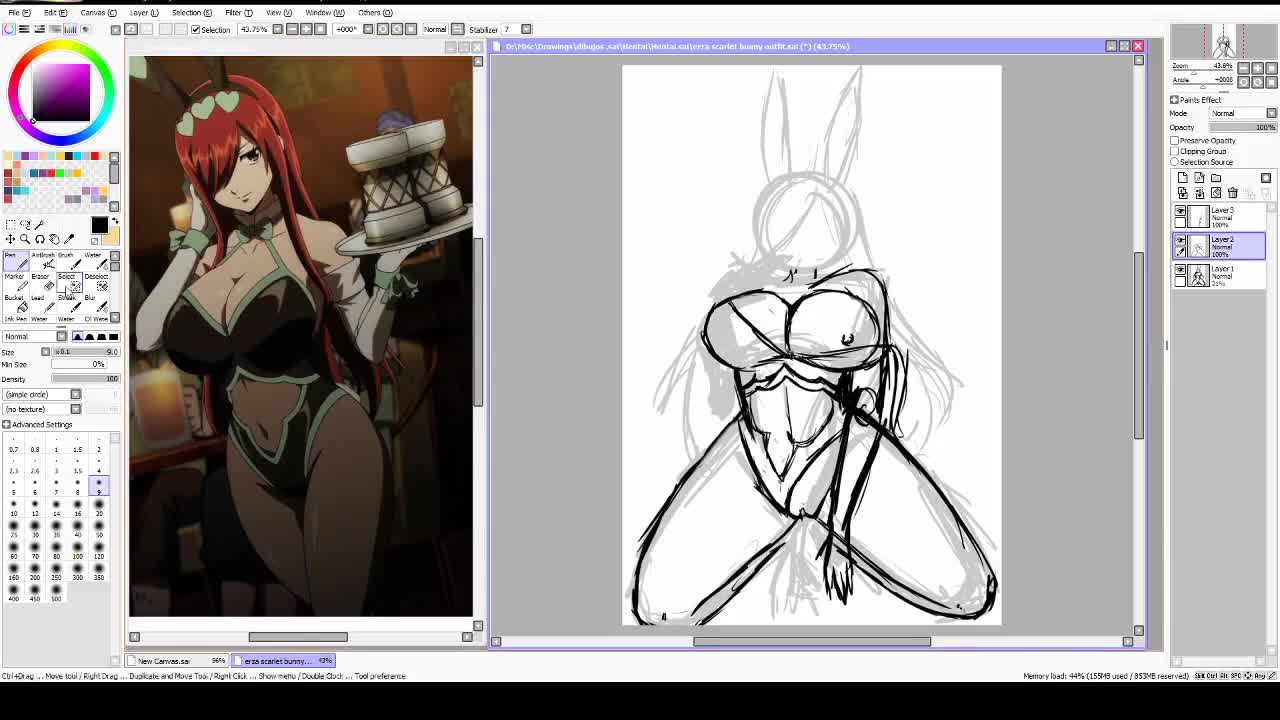The width and height of the screenshot is (1280, 720).
Task: Open brush Size multiplier x0.1 dropdown
Action: click(x=45, y=352)
